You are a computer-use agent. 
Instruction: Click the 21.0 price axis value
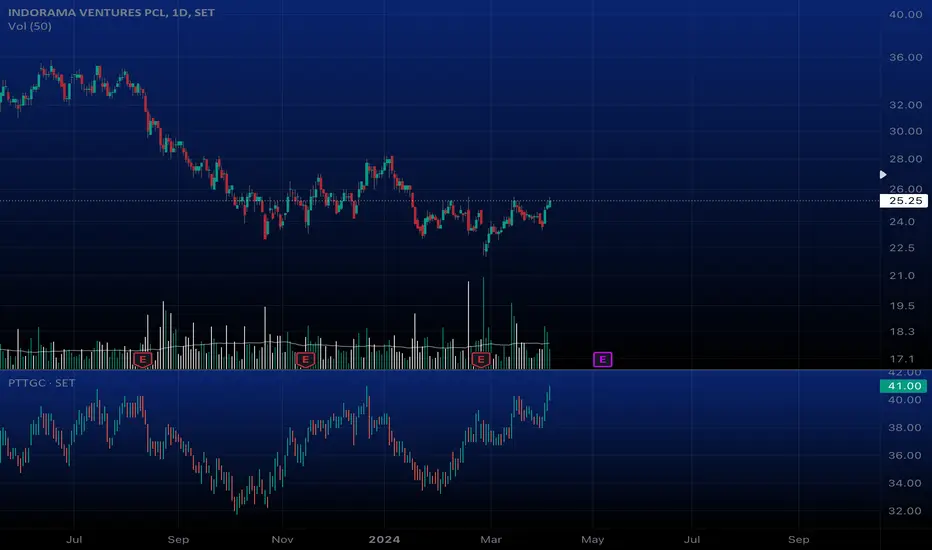click(x=902, y=276)
